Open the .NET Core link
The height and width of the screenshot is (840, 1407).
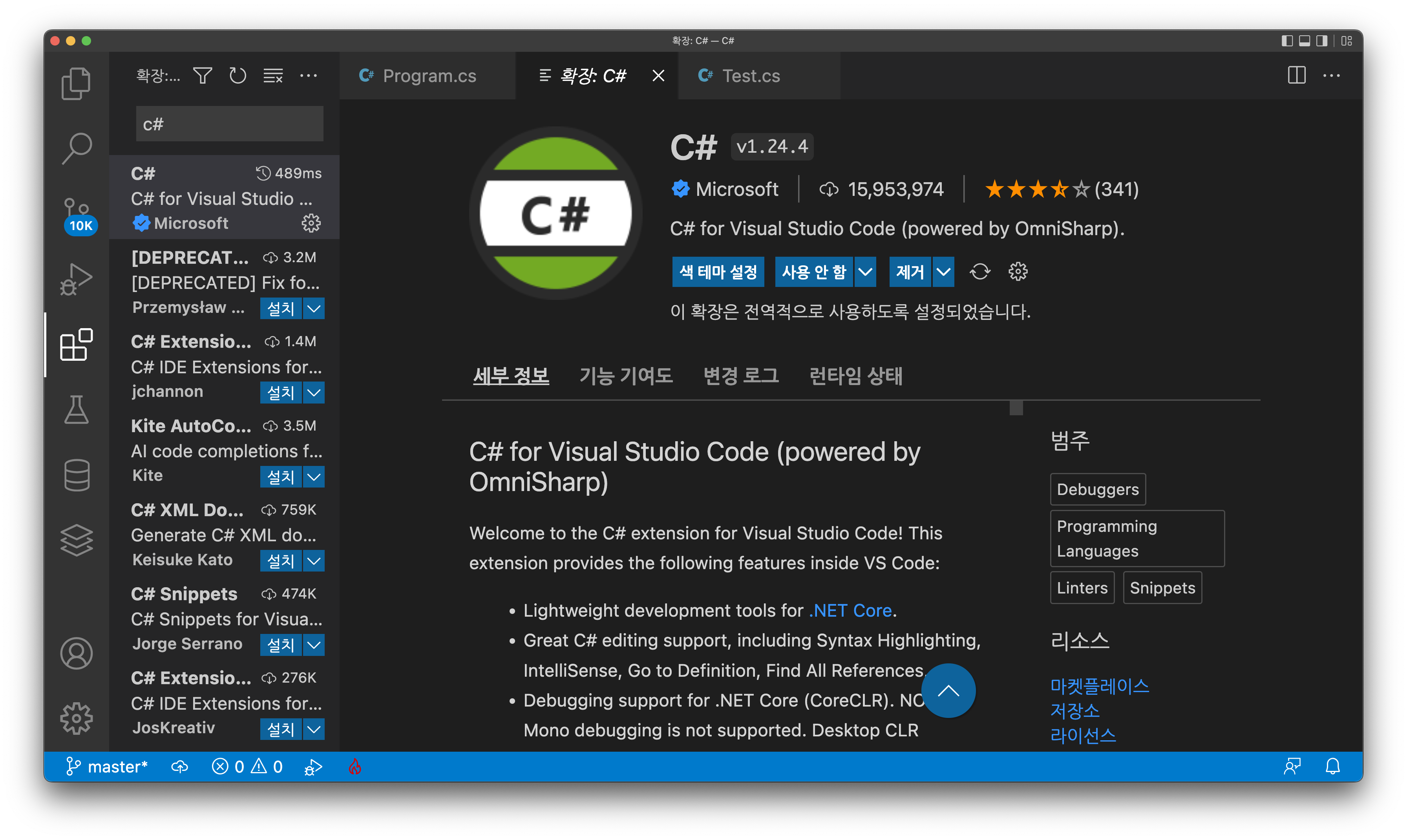(850, 610)
